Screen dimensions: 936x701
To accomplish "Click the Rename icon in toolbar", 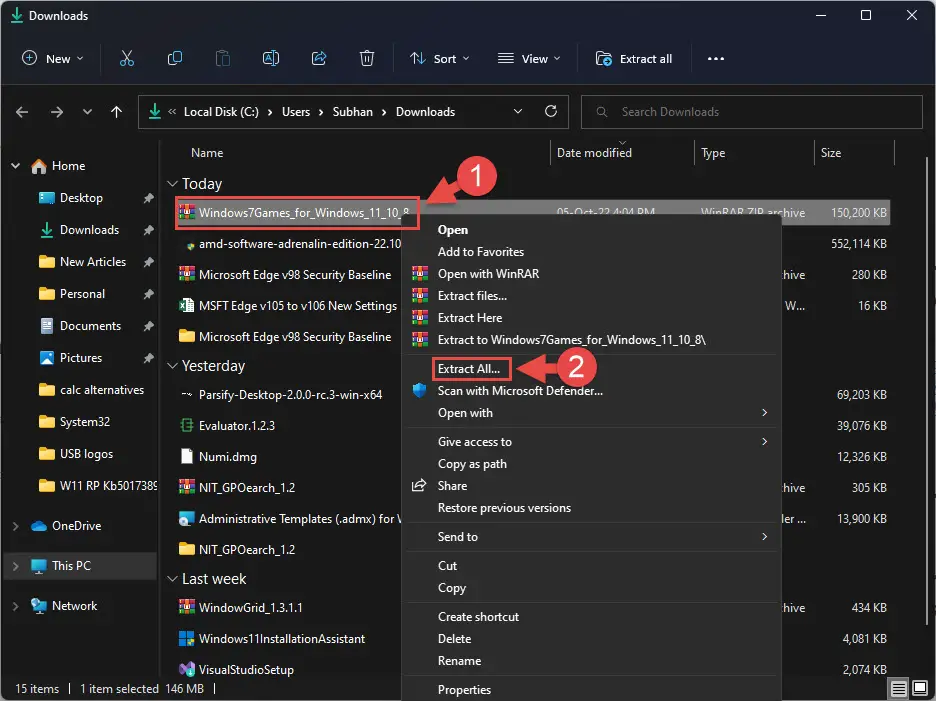I will click(x=271, y=59).
